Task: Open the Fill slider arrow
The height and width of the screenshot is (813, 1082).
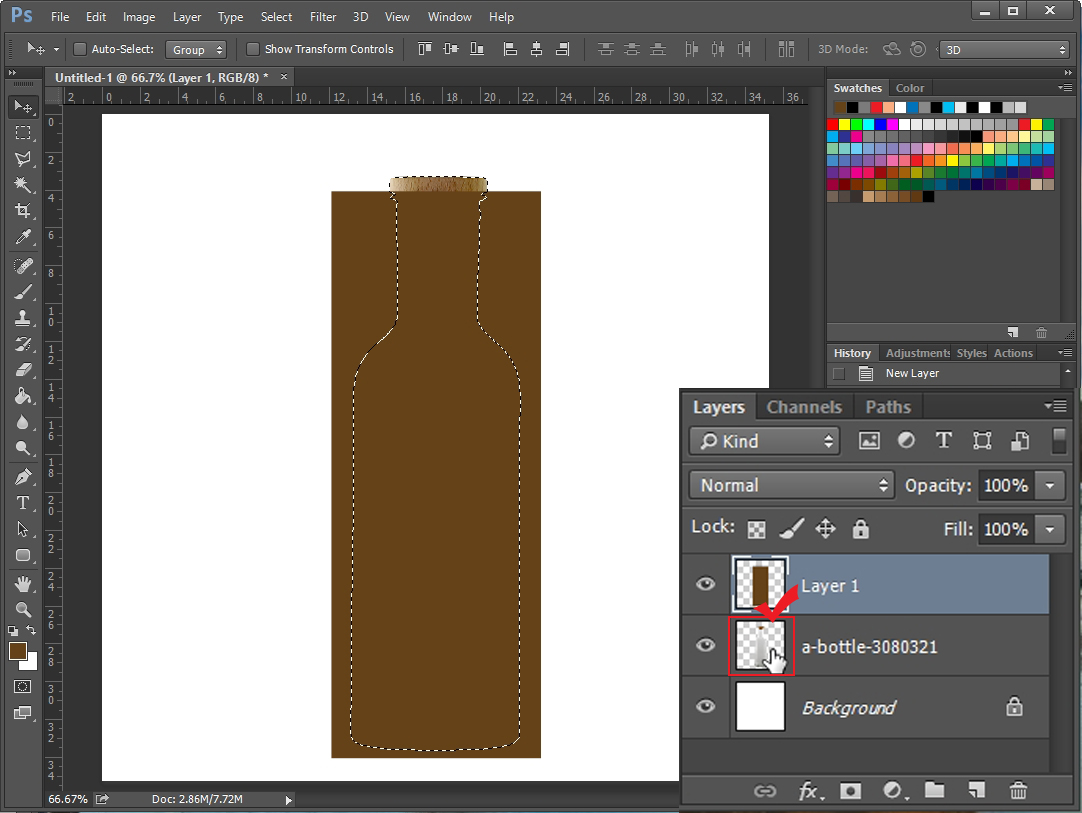Action: [1050, 529]
